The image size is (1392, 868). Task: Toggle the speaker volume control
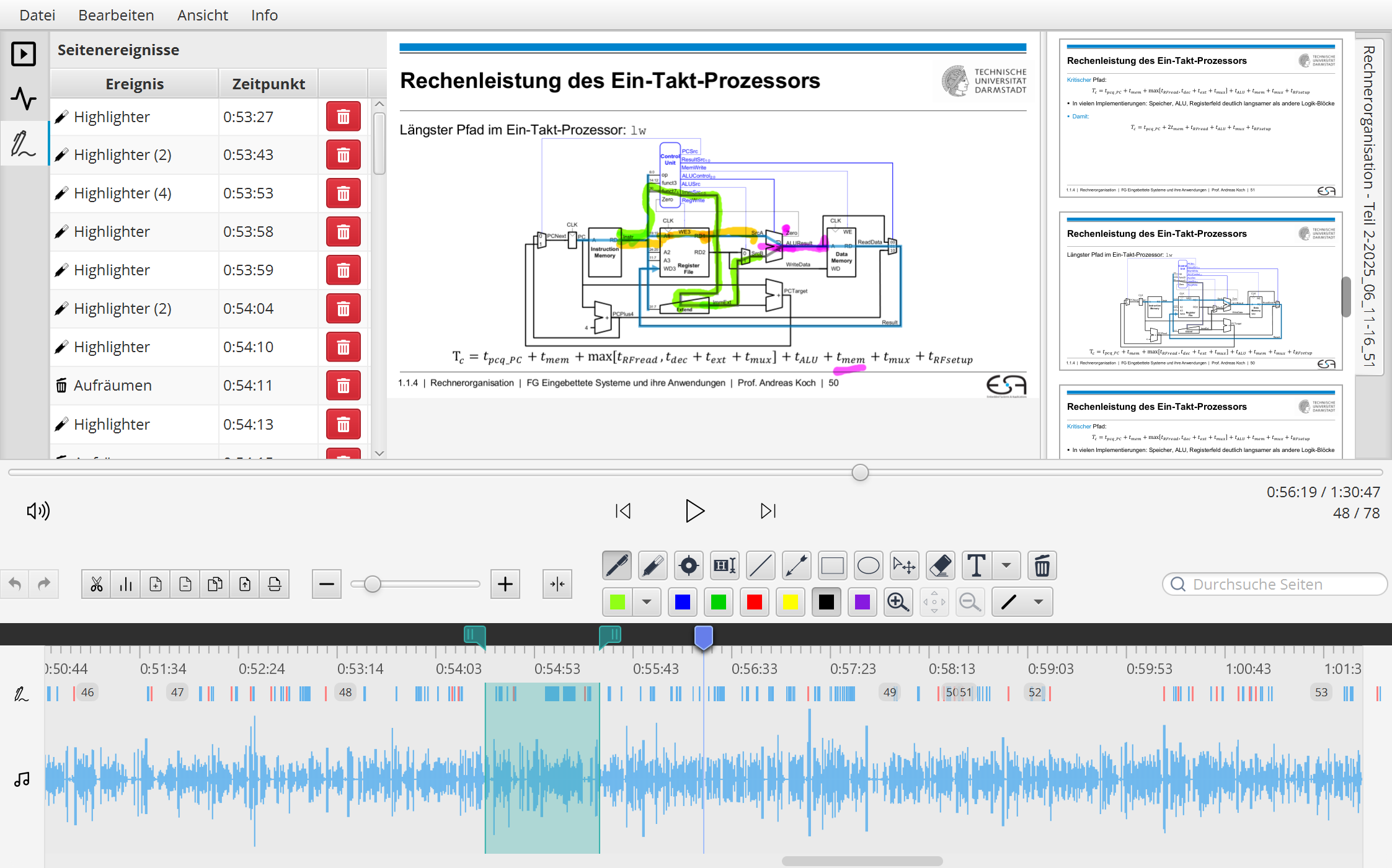pos(38,510)
